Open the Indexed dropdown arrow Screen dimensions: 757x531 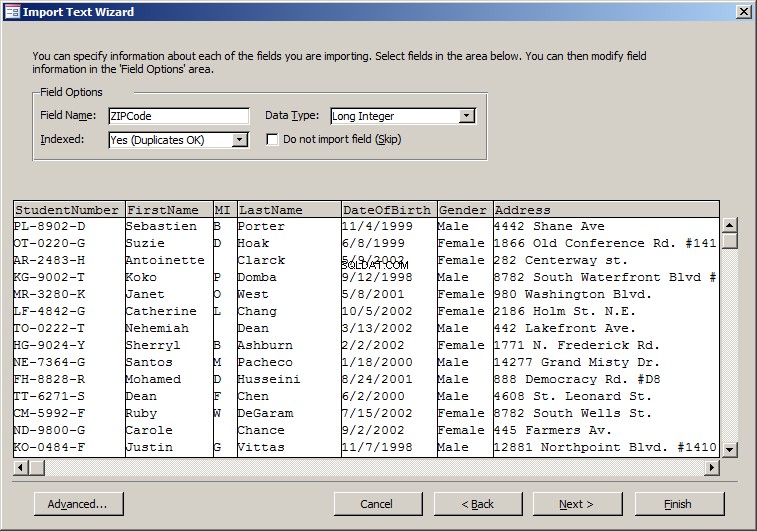point(239,140)
